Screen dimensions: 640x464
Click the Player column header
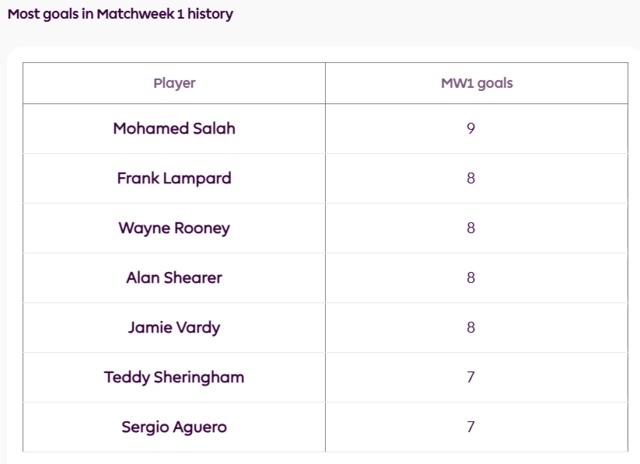tap(174, 83)
